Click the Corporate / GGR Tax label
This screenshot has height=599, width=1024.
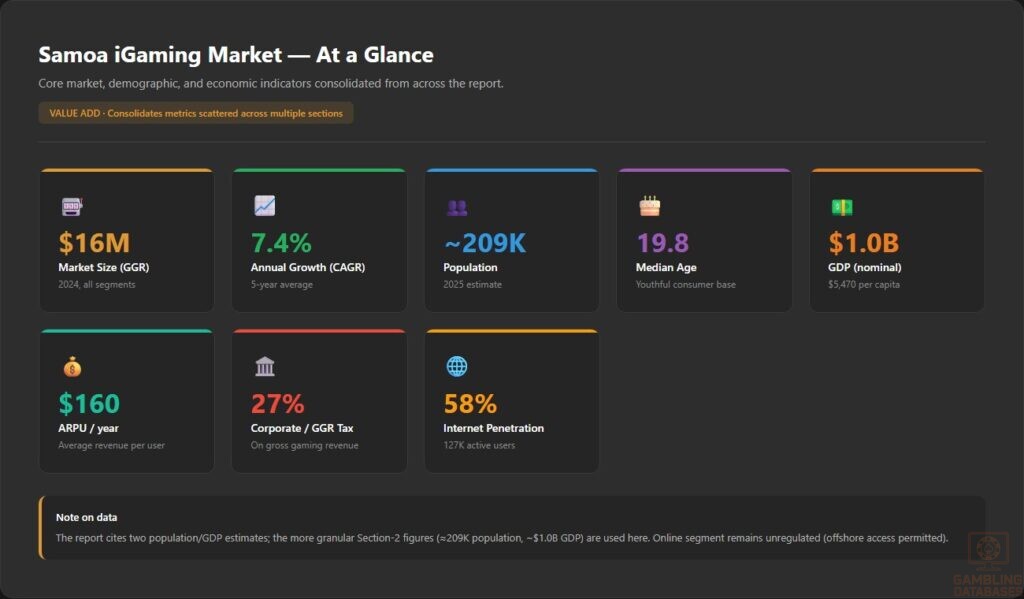tap(302, 428)
